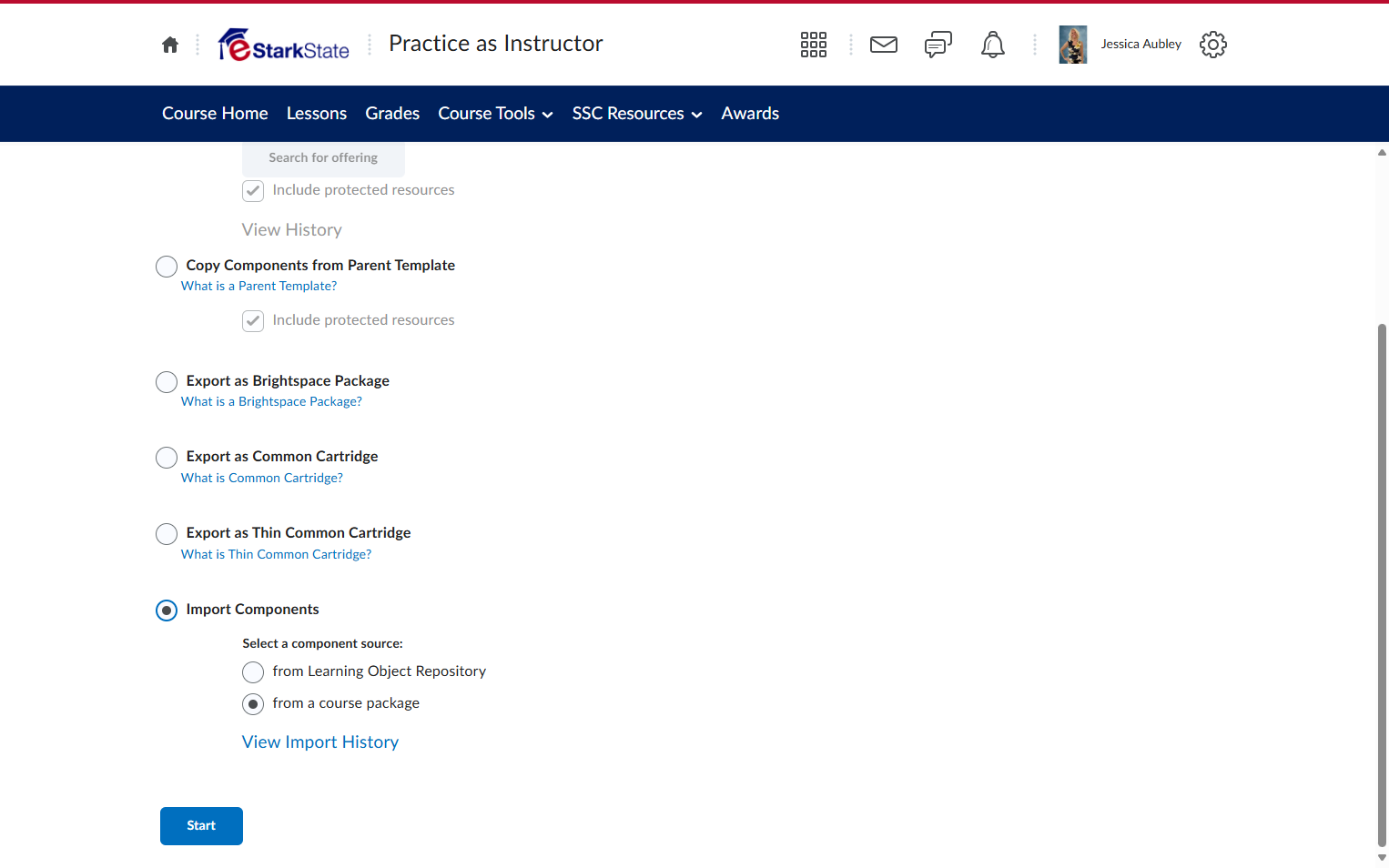
Task: Click the scrollbar up arrow
Action: 1382,153
